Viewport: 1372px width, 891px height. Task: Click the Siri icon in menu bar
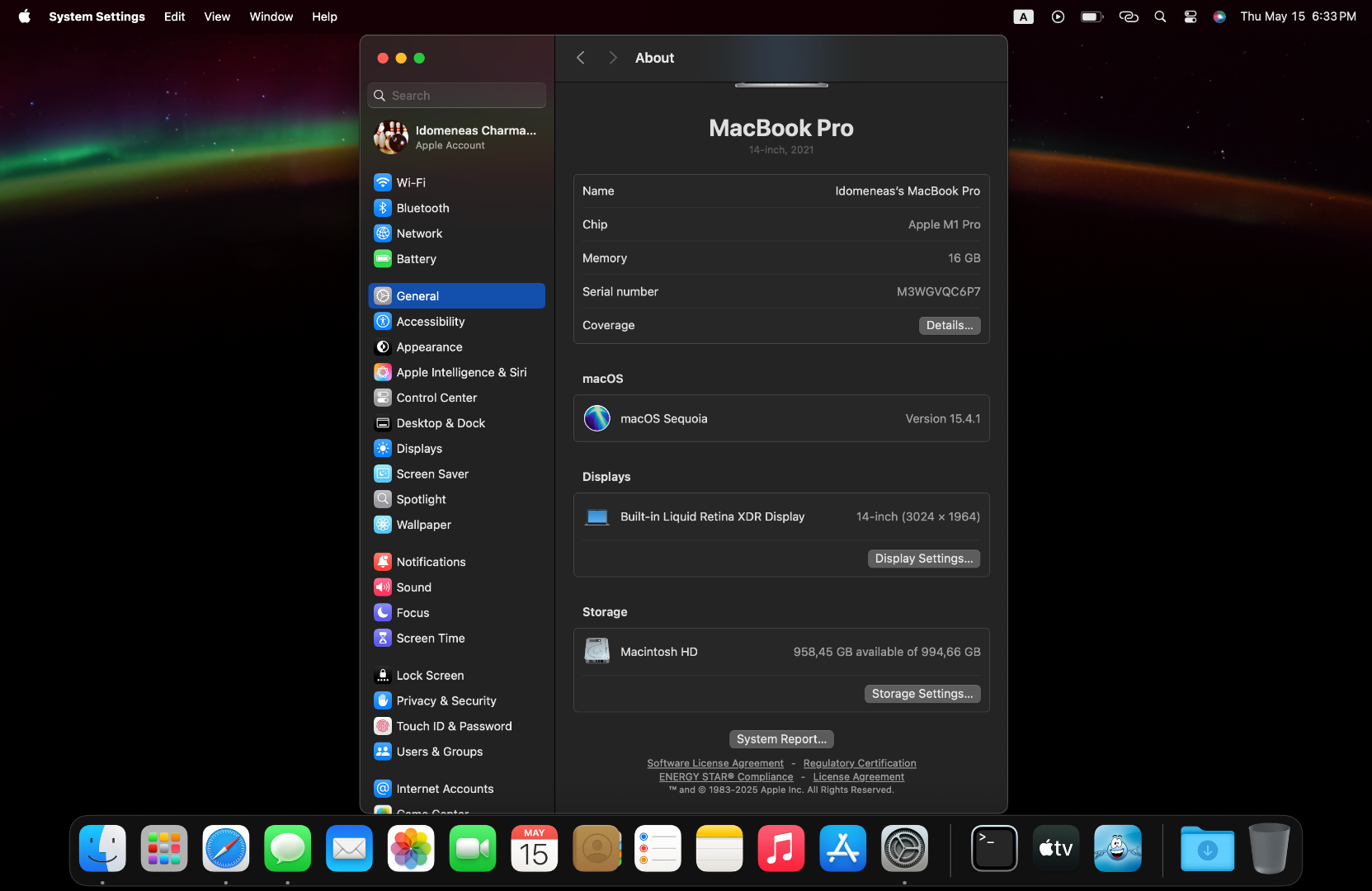click(1219, 16)
